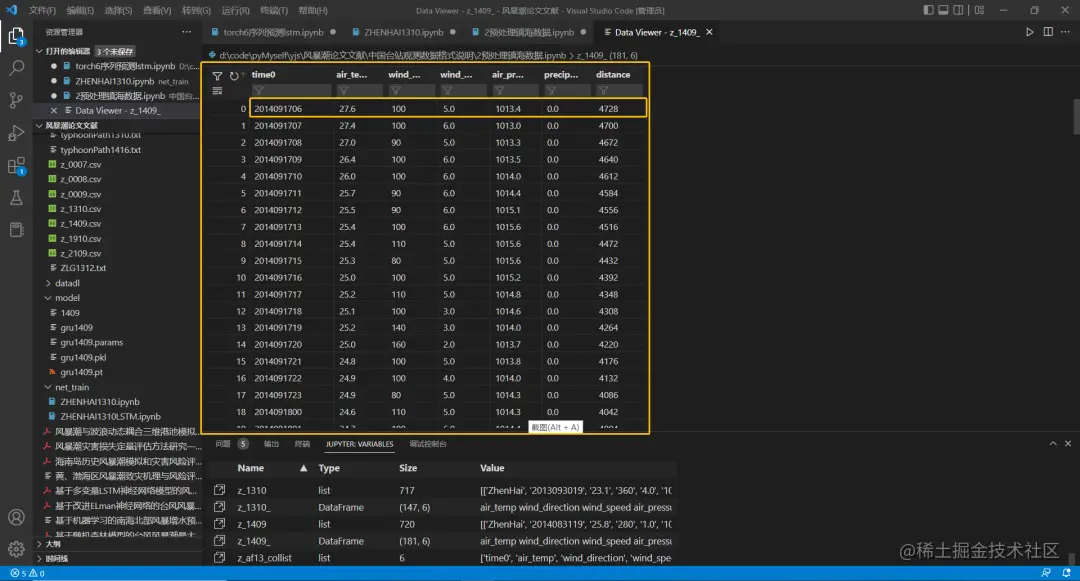The height and width of the screenshot is (581, 1080).
Task: Click the Size column header in variables
Action: (x=408, y=468)
